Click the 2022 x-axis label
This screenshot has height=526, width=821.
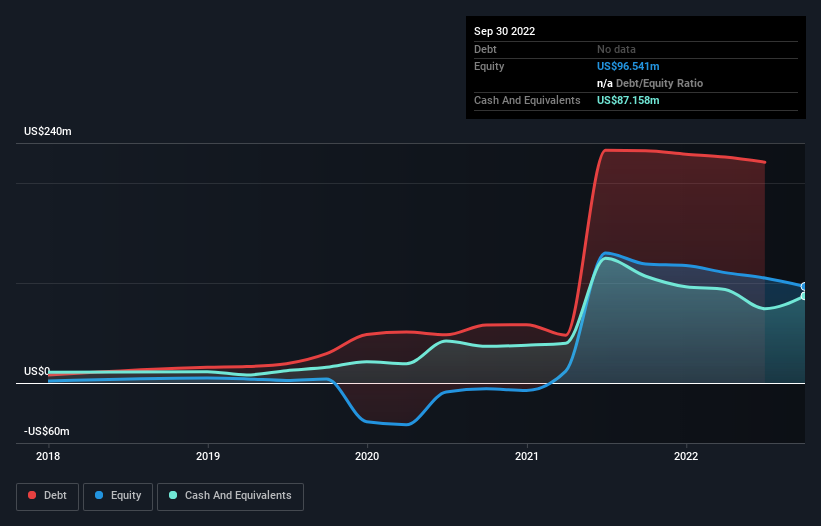coord(686,456)
